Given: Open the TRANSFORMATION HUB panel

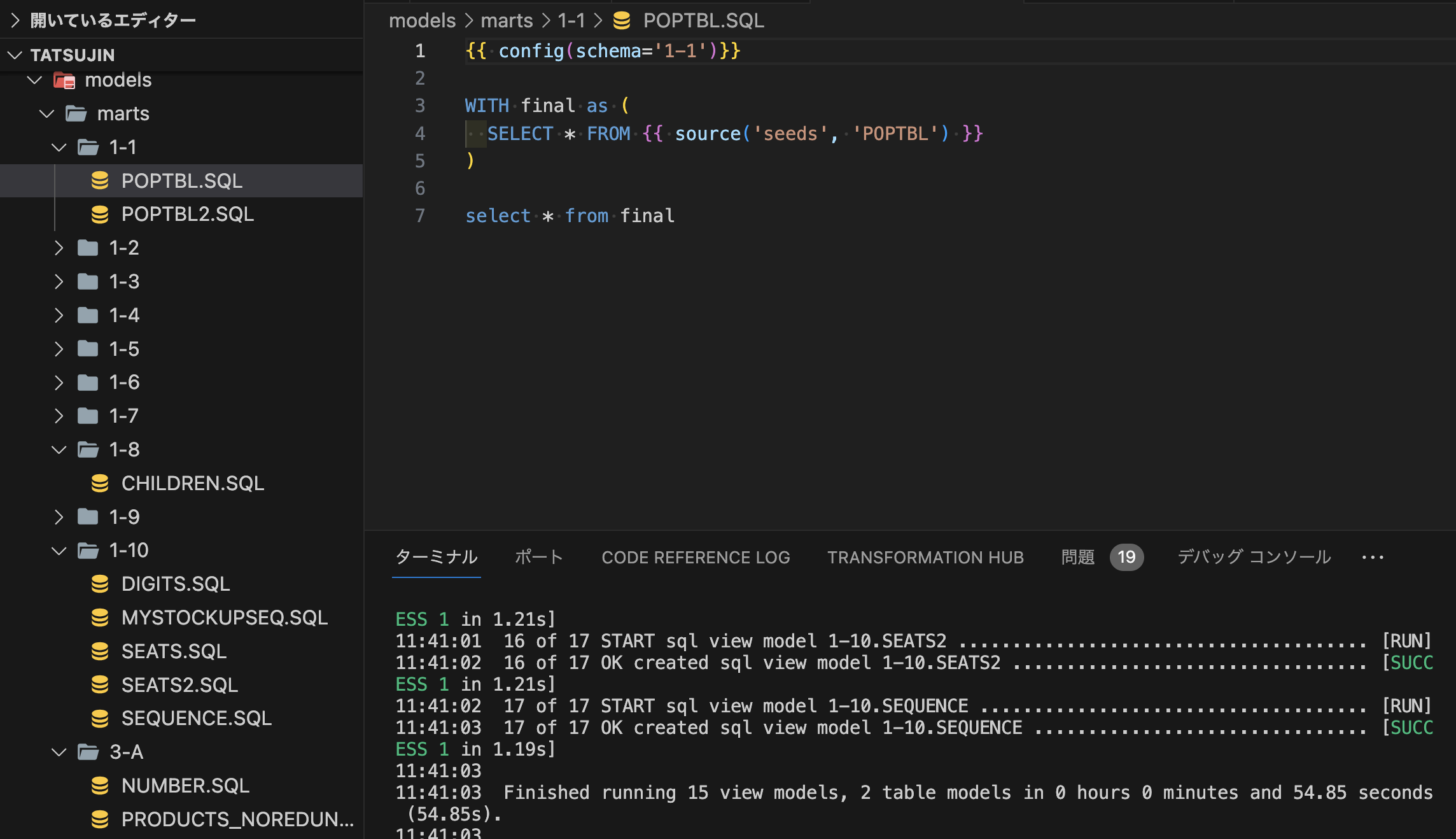Looking at the screenshot, I should click(925, 557).
